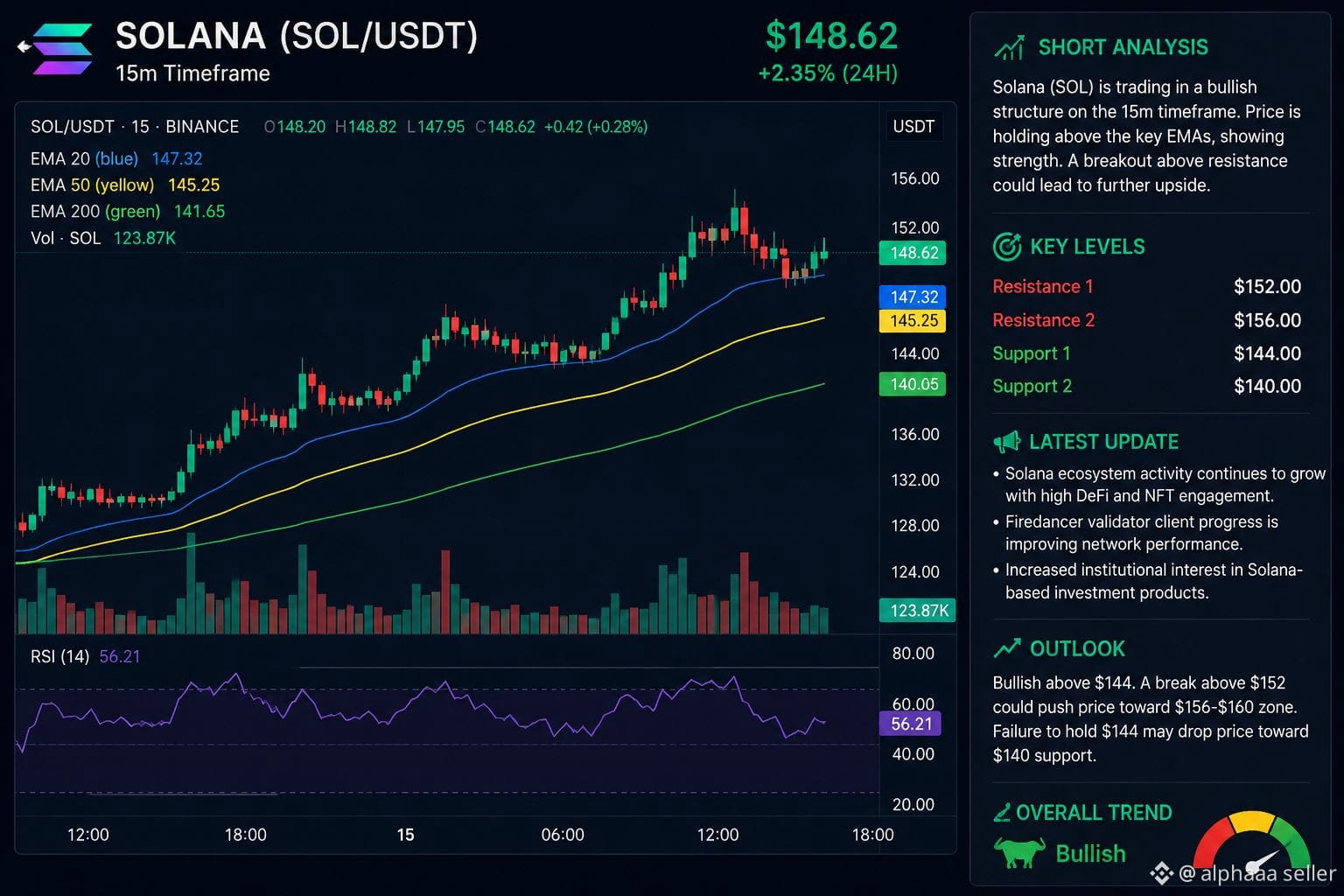The width and height of the screenshot is (1344, 896).
Task: Select the EMA 20 (blue) indicator label
Action: 84,159
